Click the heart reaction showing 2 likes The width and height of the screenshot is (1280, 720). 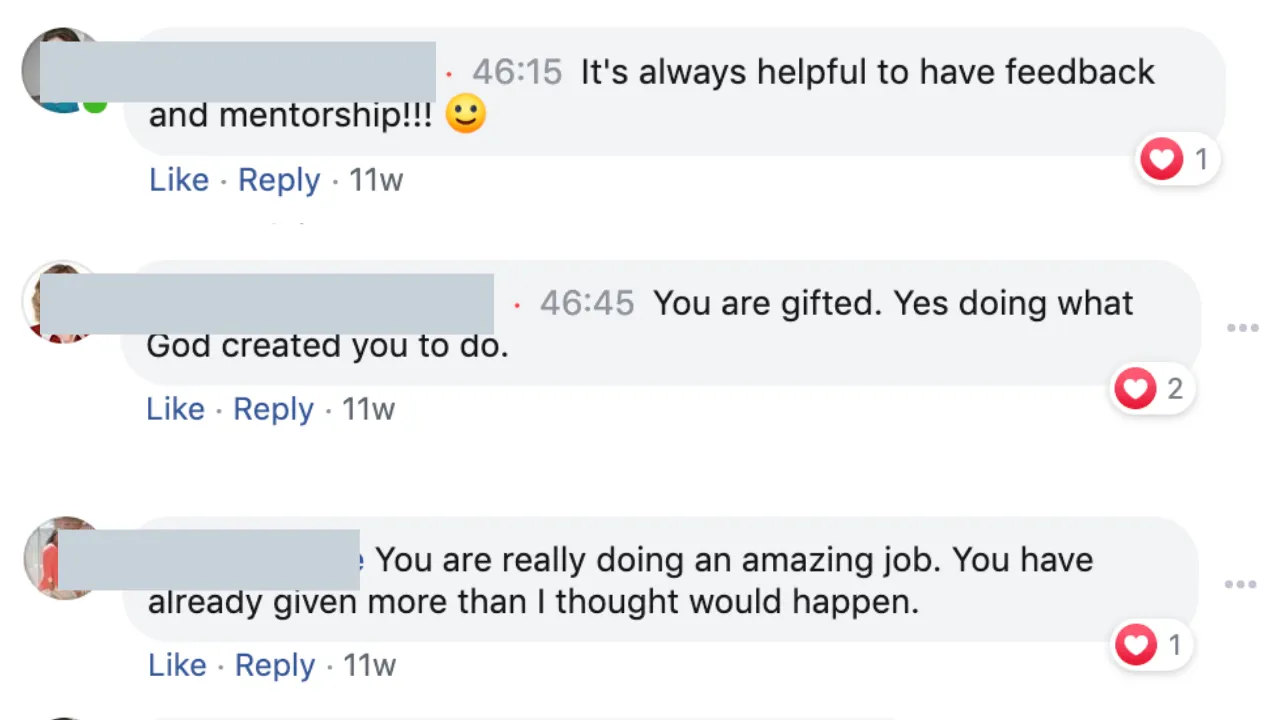pos(1152,388)
